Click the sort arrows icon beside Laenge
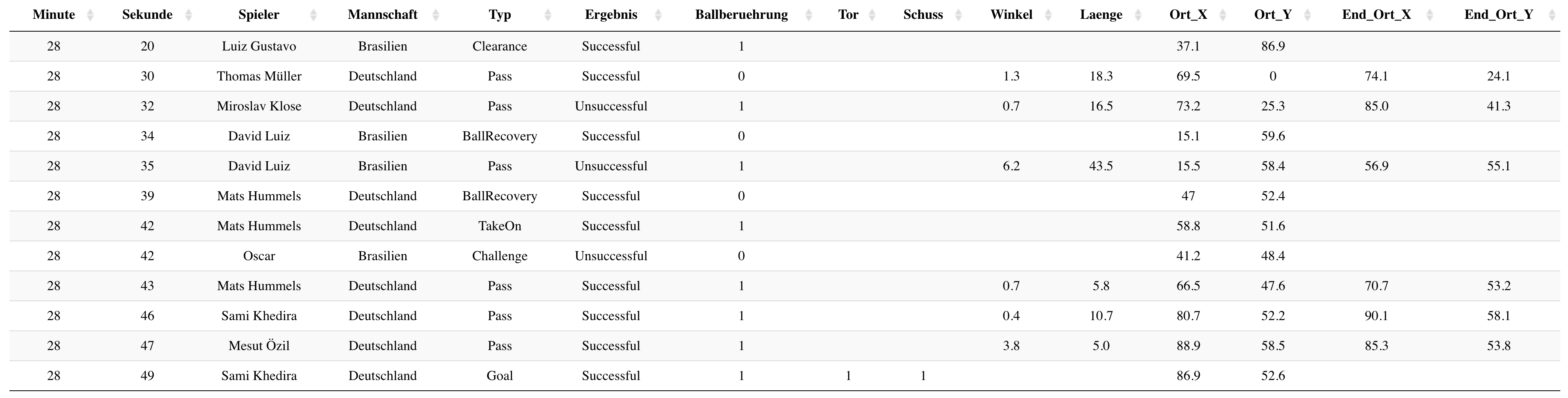The height and width of the screenshot is (398, 1568). (1138, 15)
